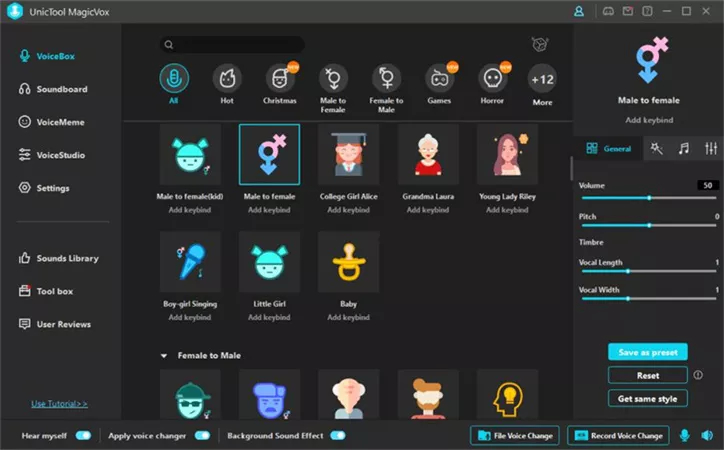Toggle Hear myself switch
The image size is (724, 450).
pos(84,436)
